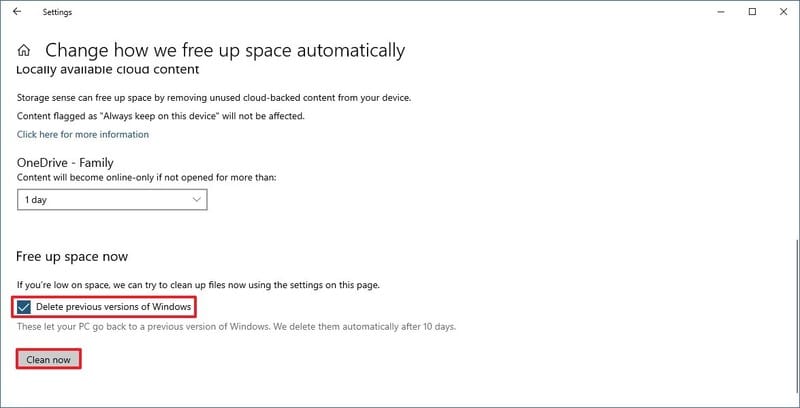Image resolution: width=800 pixels, height=408 pixels.
Task: Click the vertical scrollbar on the right edge
Action: point(795,300)
